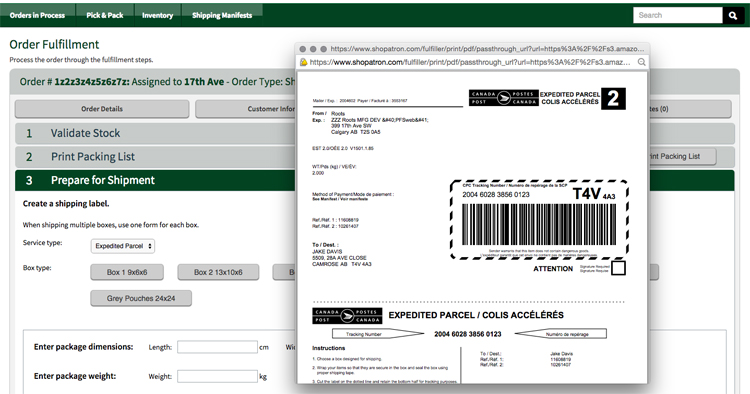The height and width of the screenshot is (394, 750).
Task: Switch to the Pick & Pack tab
Action: [105, 15]
